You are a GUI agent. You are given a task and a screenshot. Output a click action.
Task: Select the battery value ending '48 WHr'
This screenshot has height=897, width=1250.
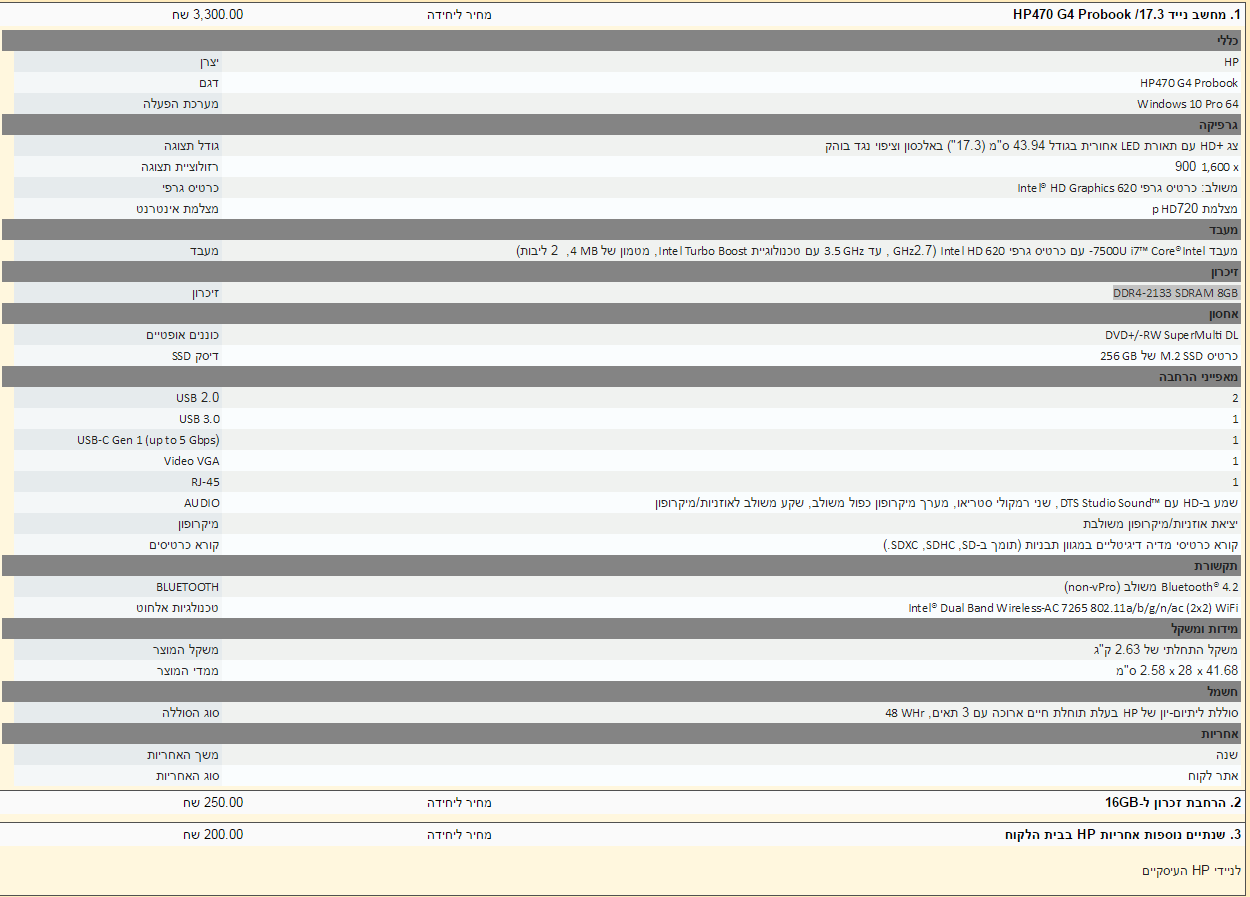pos(1061,713)
